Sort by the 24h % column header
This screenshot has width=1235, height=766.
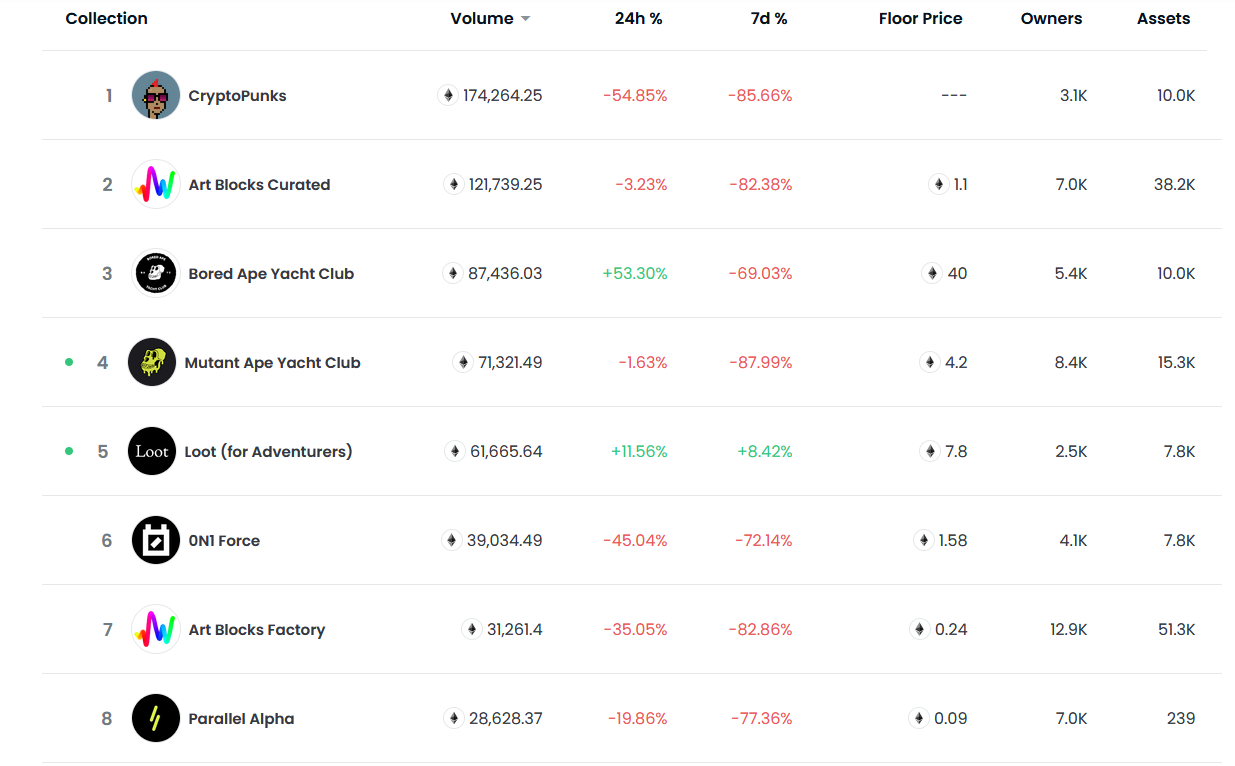tap(638, 19)
